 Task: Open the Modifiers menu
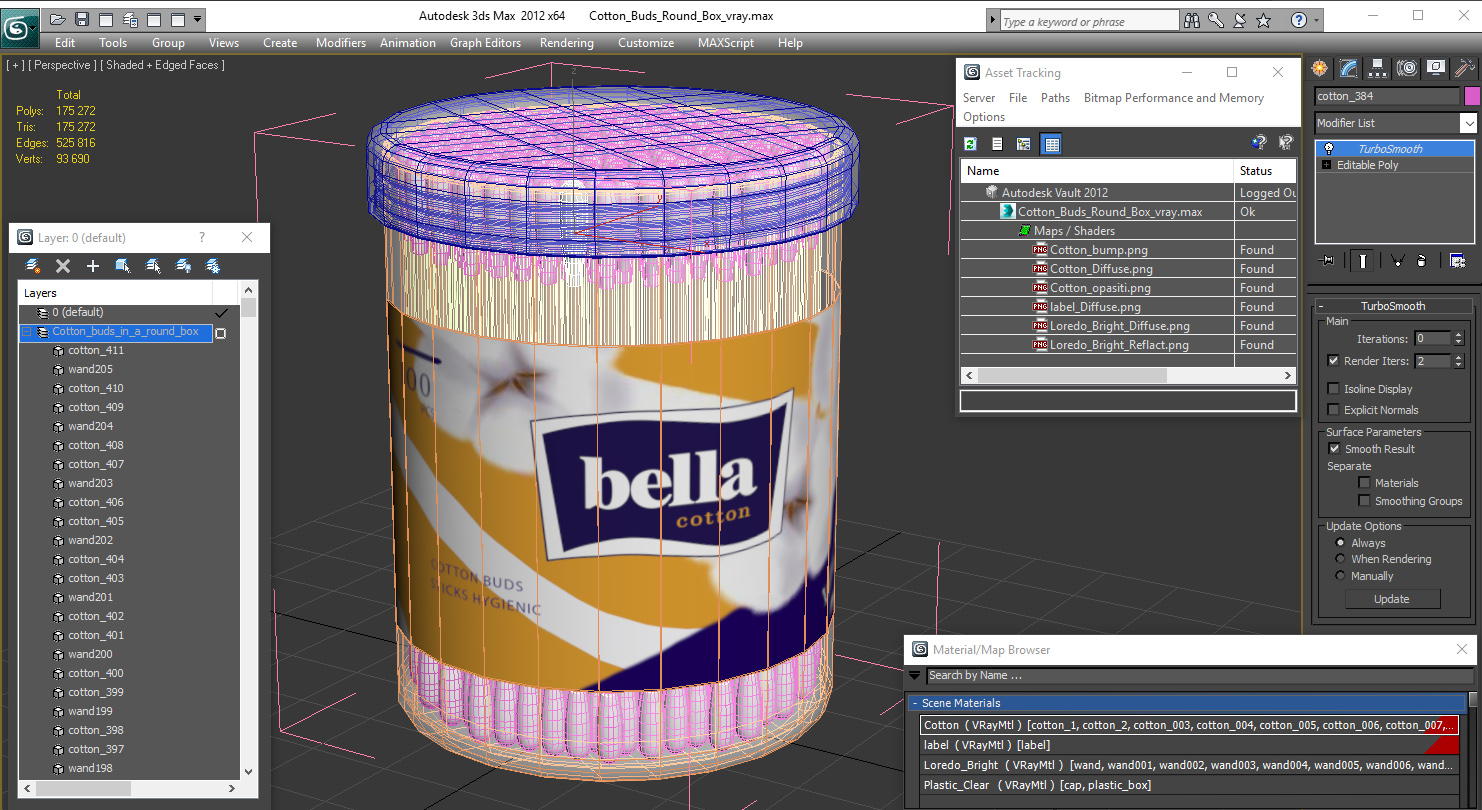341,43
